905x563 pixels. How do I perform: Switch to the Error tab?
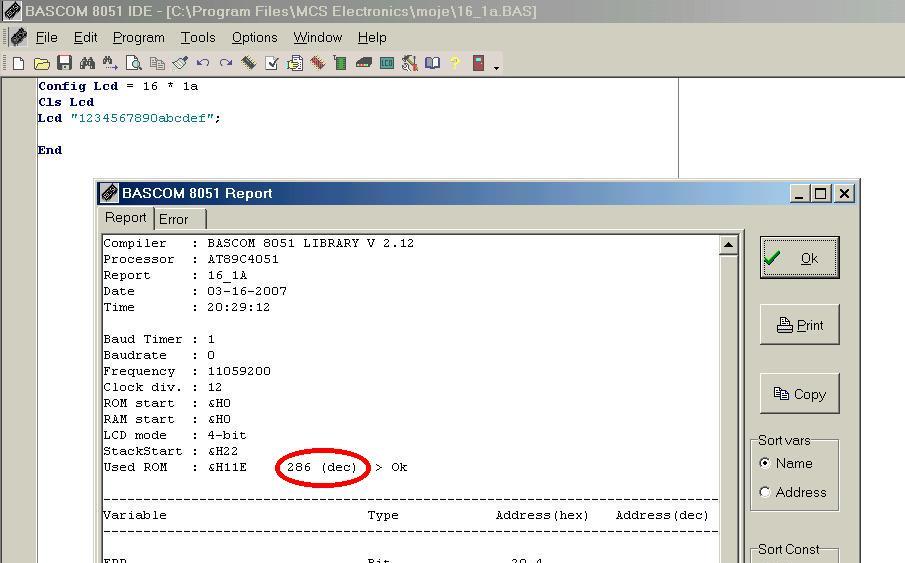point(174,219)
